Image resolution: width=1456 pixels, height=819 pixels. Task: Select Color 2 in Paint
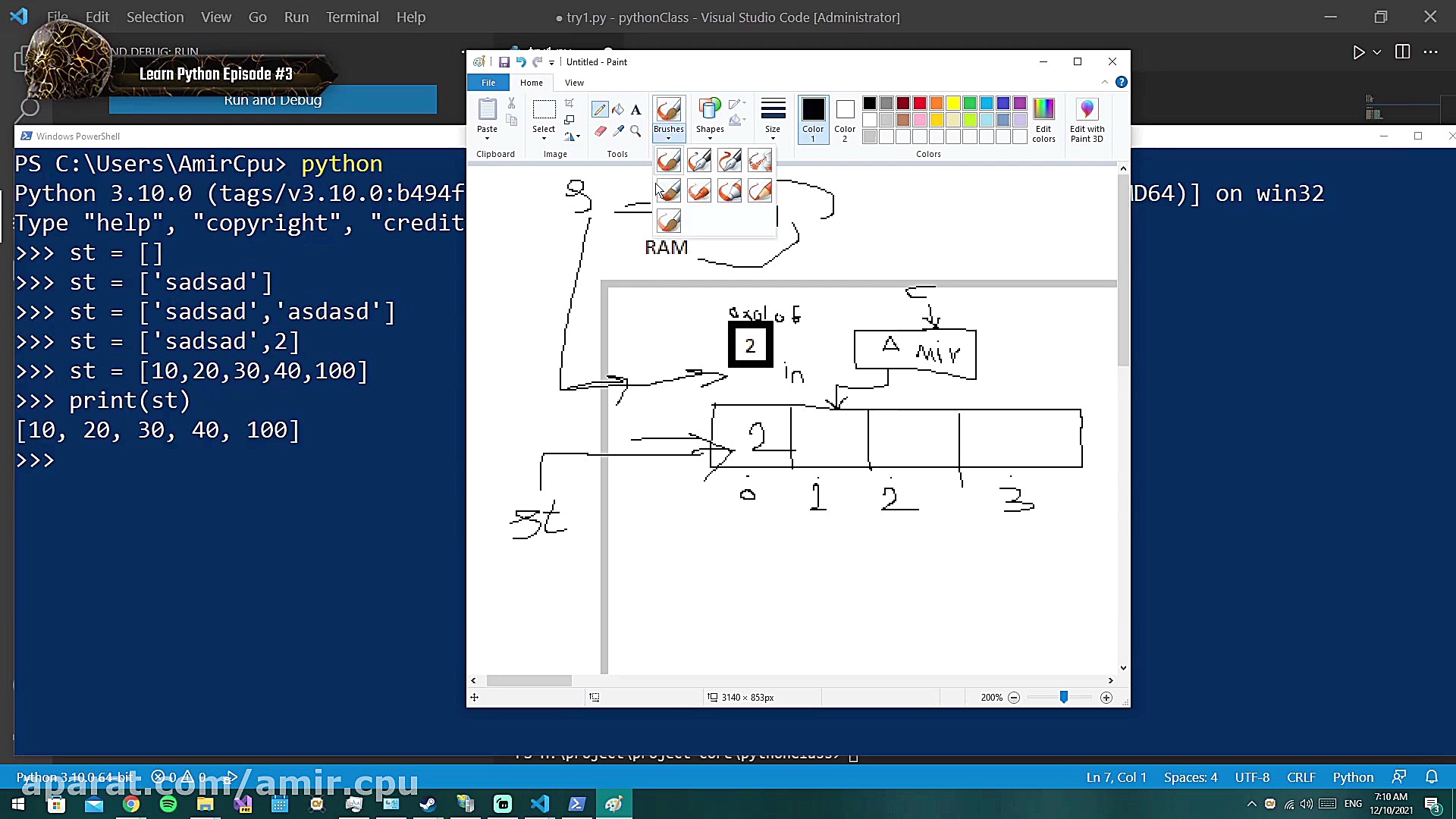[x=845, y=120]
